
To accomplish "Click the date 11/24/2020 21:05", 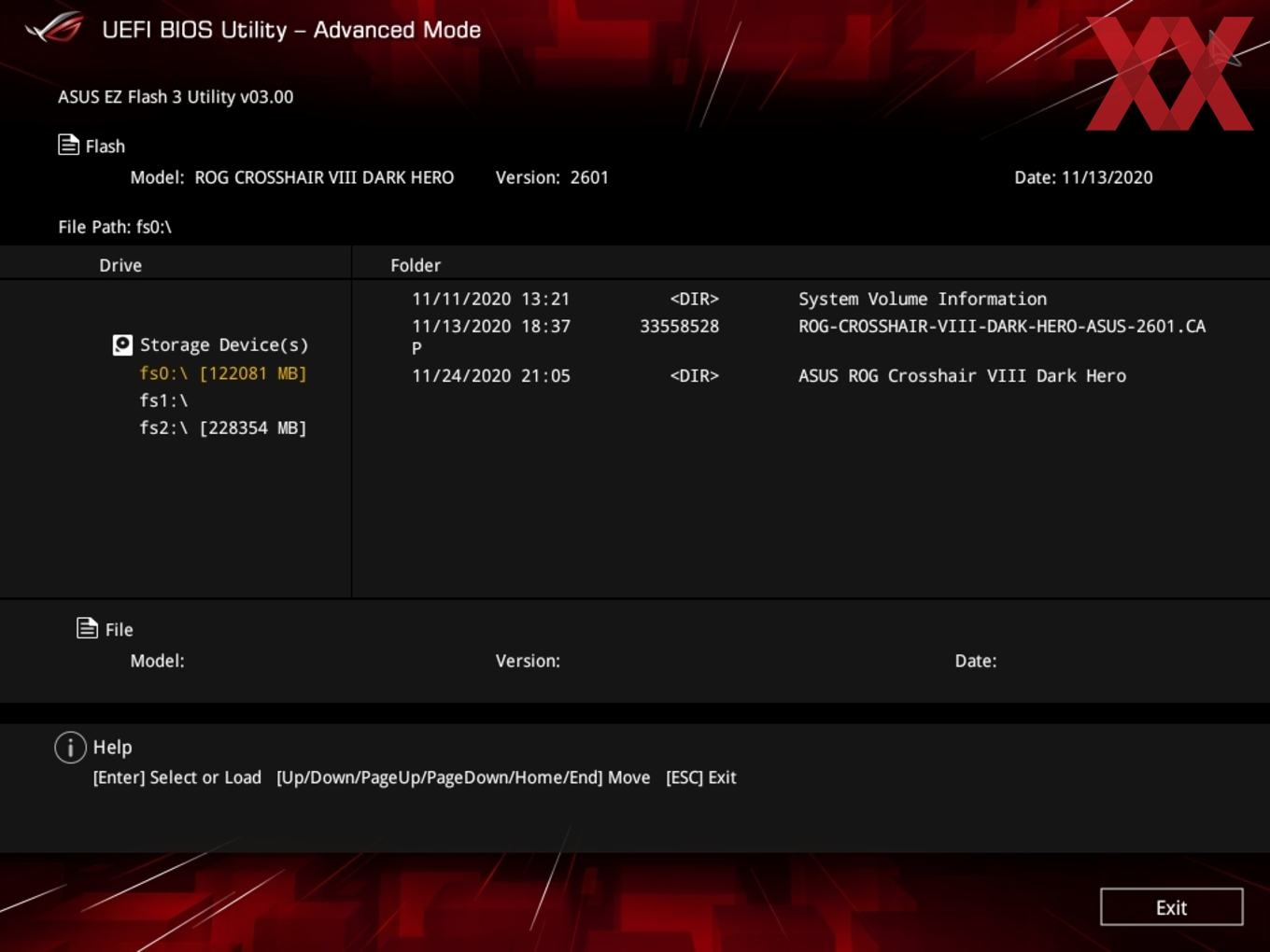I will [x=491, y=375].
